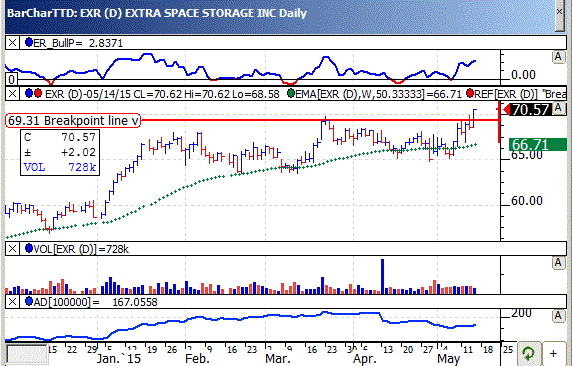This screenshot has width=572, height=366.
Task: Close the EXR price chart pane
Action: tap(12, 94)
